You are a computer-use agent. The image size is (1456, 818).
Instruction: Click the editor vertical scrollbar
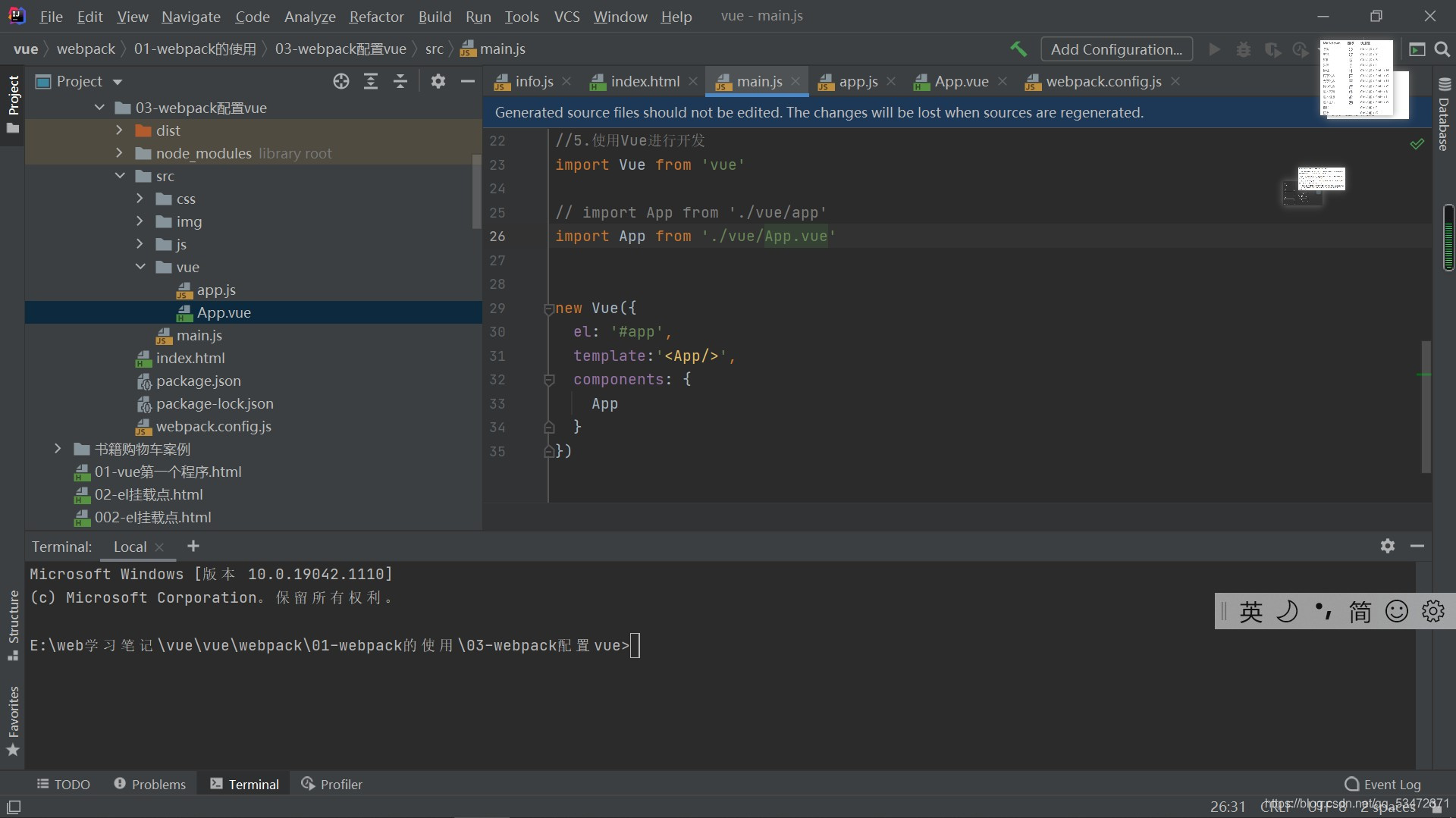point(1426,407)
